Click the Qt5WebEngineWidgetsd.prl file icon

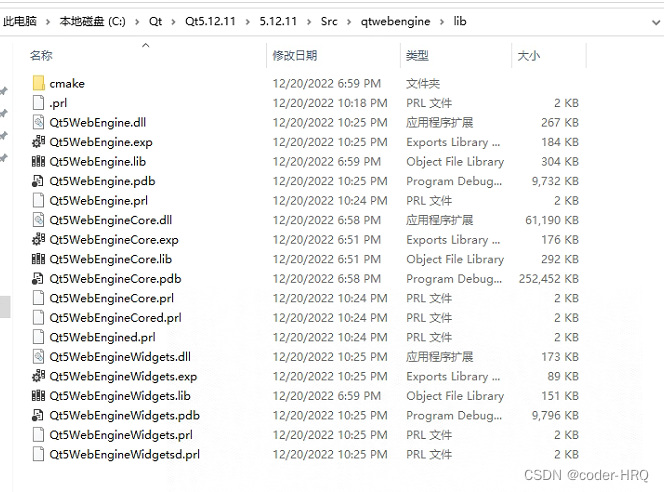pyautogui.click(x=39, y=454)
